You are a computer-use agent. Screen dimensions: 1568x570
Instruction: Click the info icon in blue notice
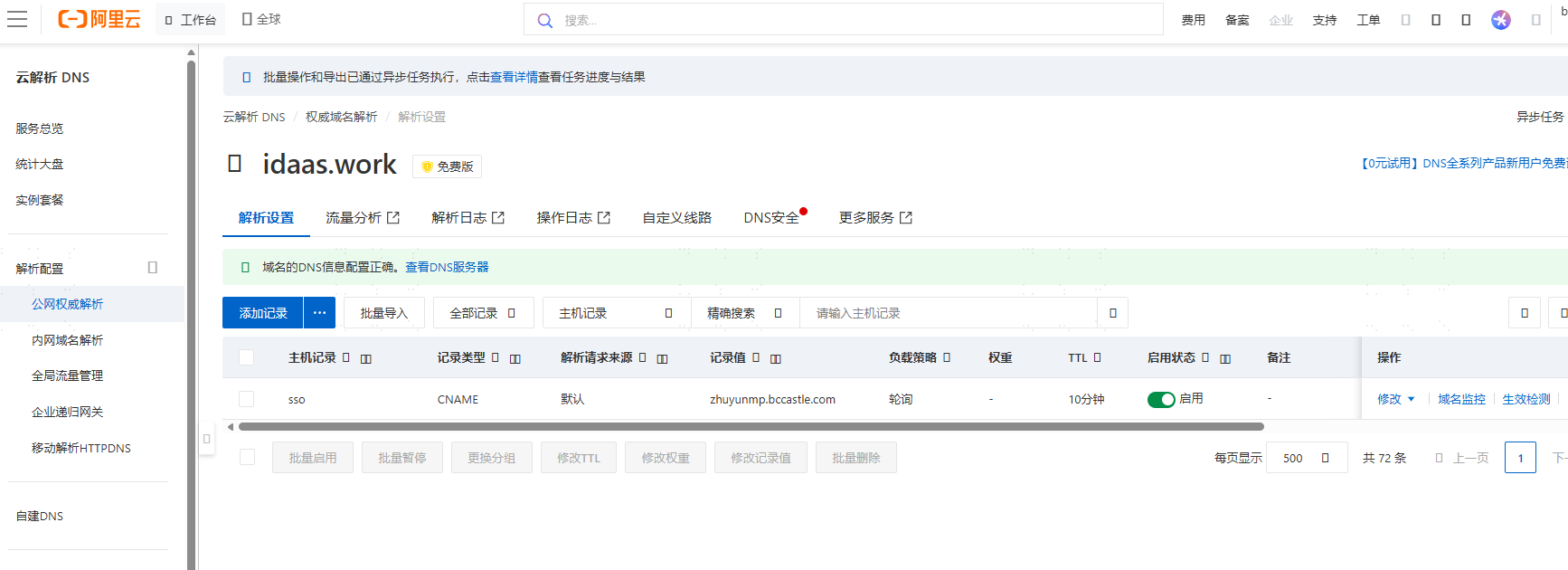pos(247,78)
